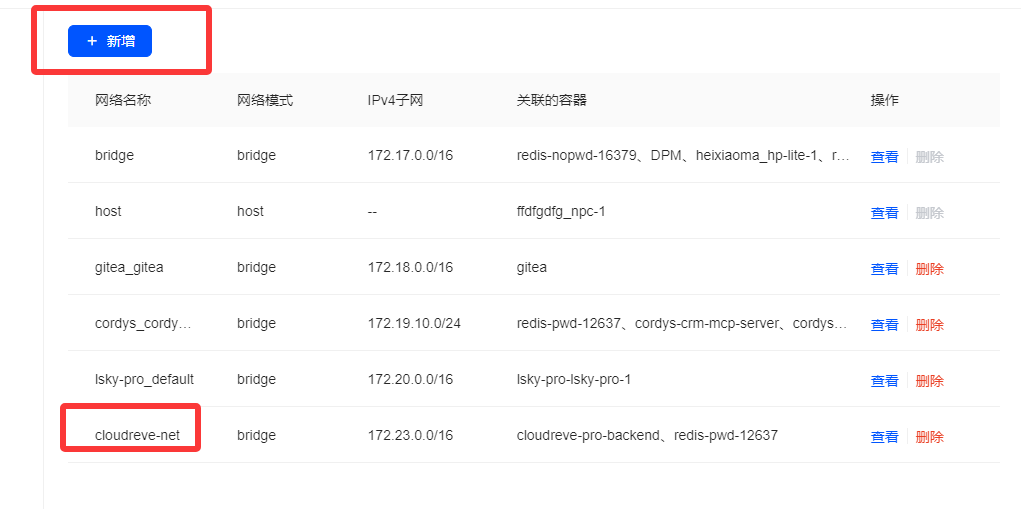View the cordys_cordy network details
1021x509 pixels.
pyautogui.click(x=884, y=325)
